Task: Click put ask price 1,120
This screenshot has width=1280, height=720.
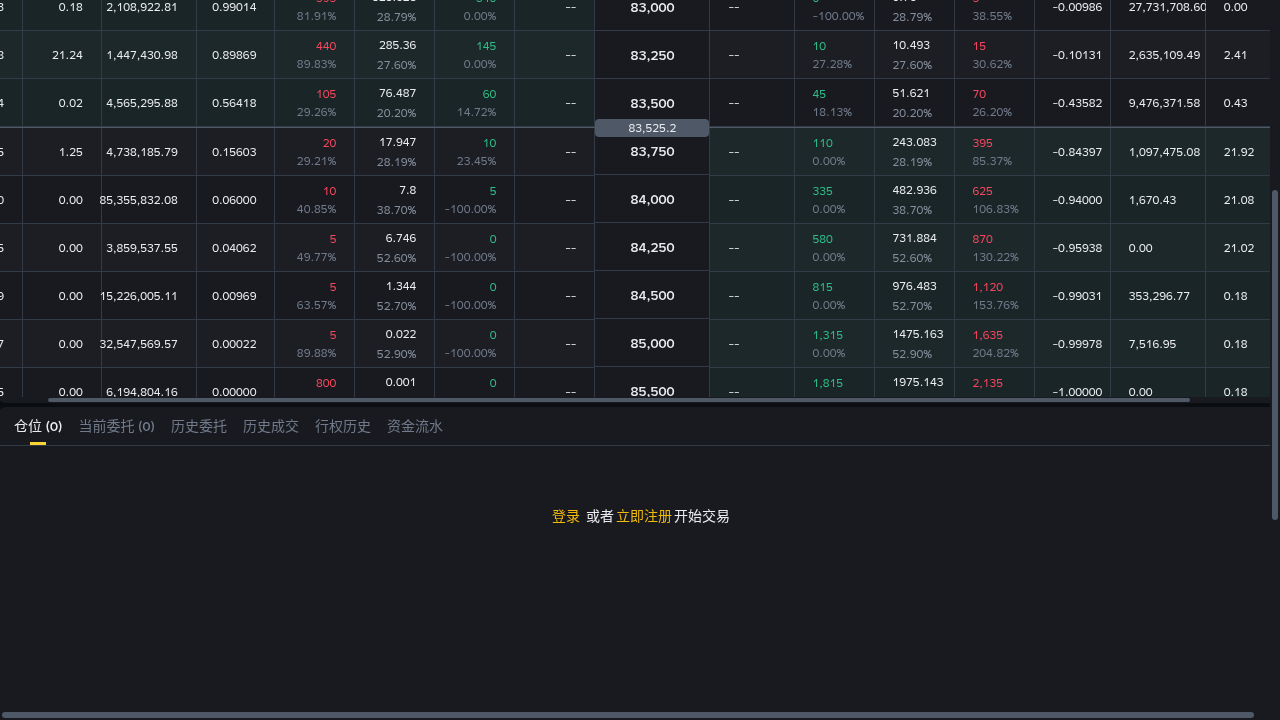Action: tap(987, 287)
